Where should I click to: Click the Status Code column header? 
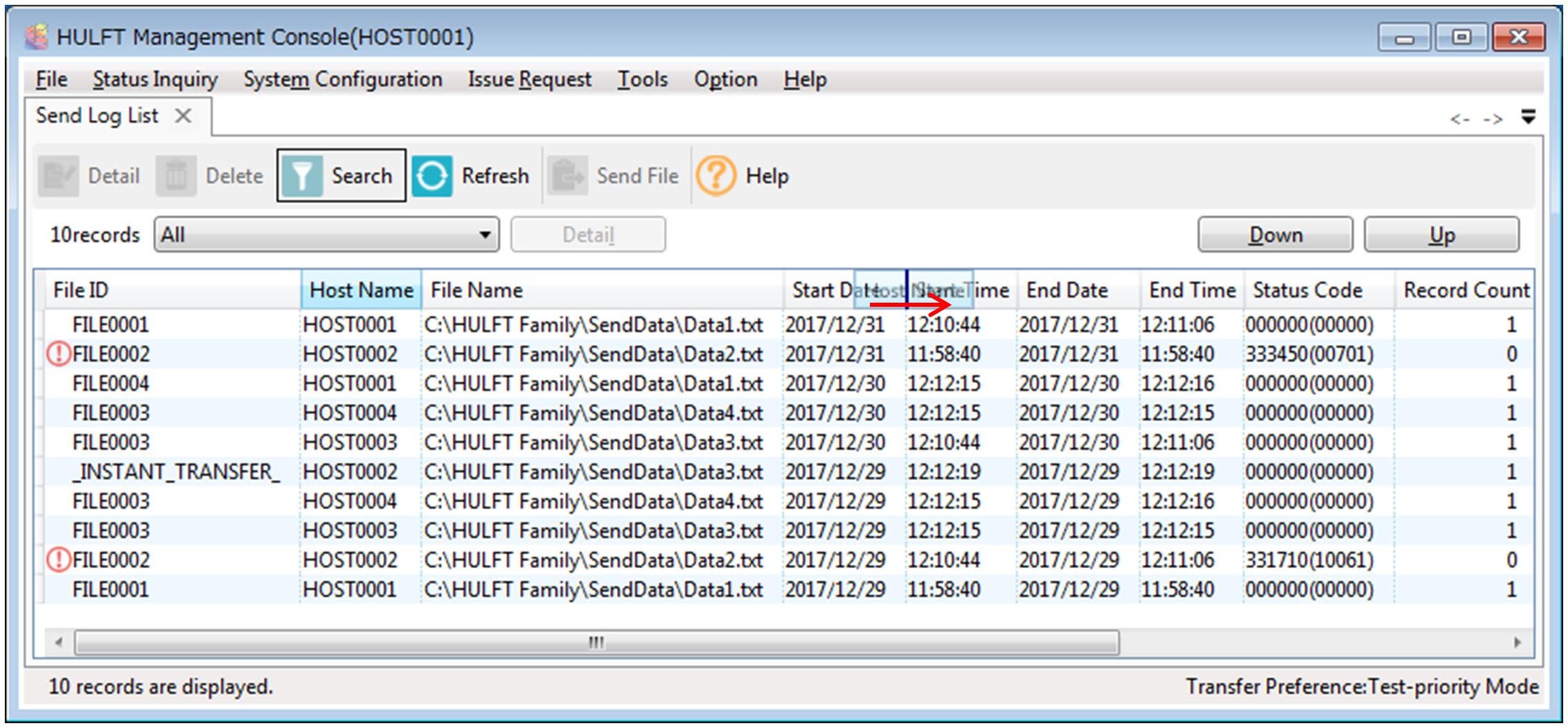pos(1319,290)
